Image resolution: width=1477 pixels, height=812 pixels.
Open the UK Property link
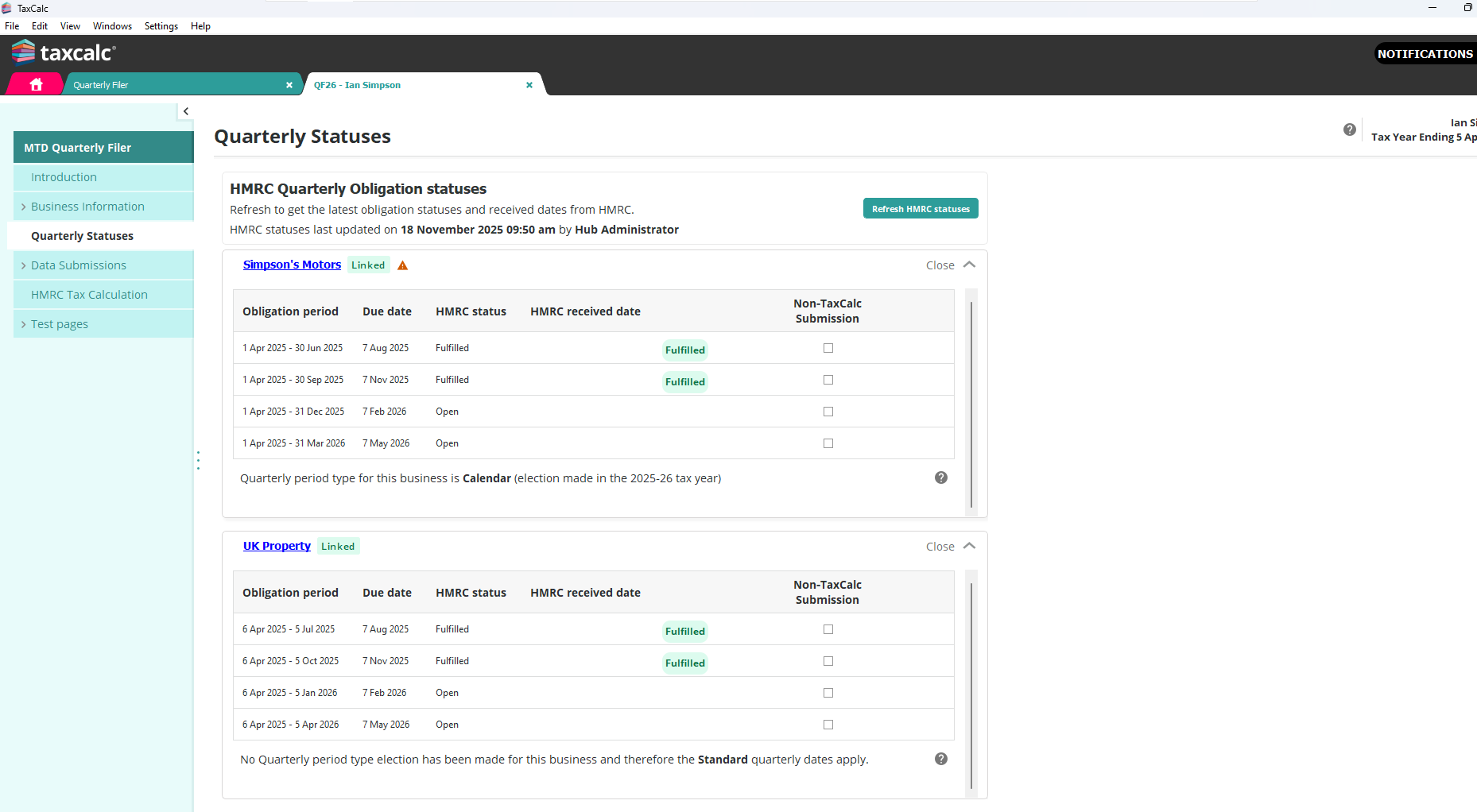pyautogui.click(x=277, y=546)
